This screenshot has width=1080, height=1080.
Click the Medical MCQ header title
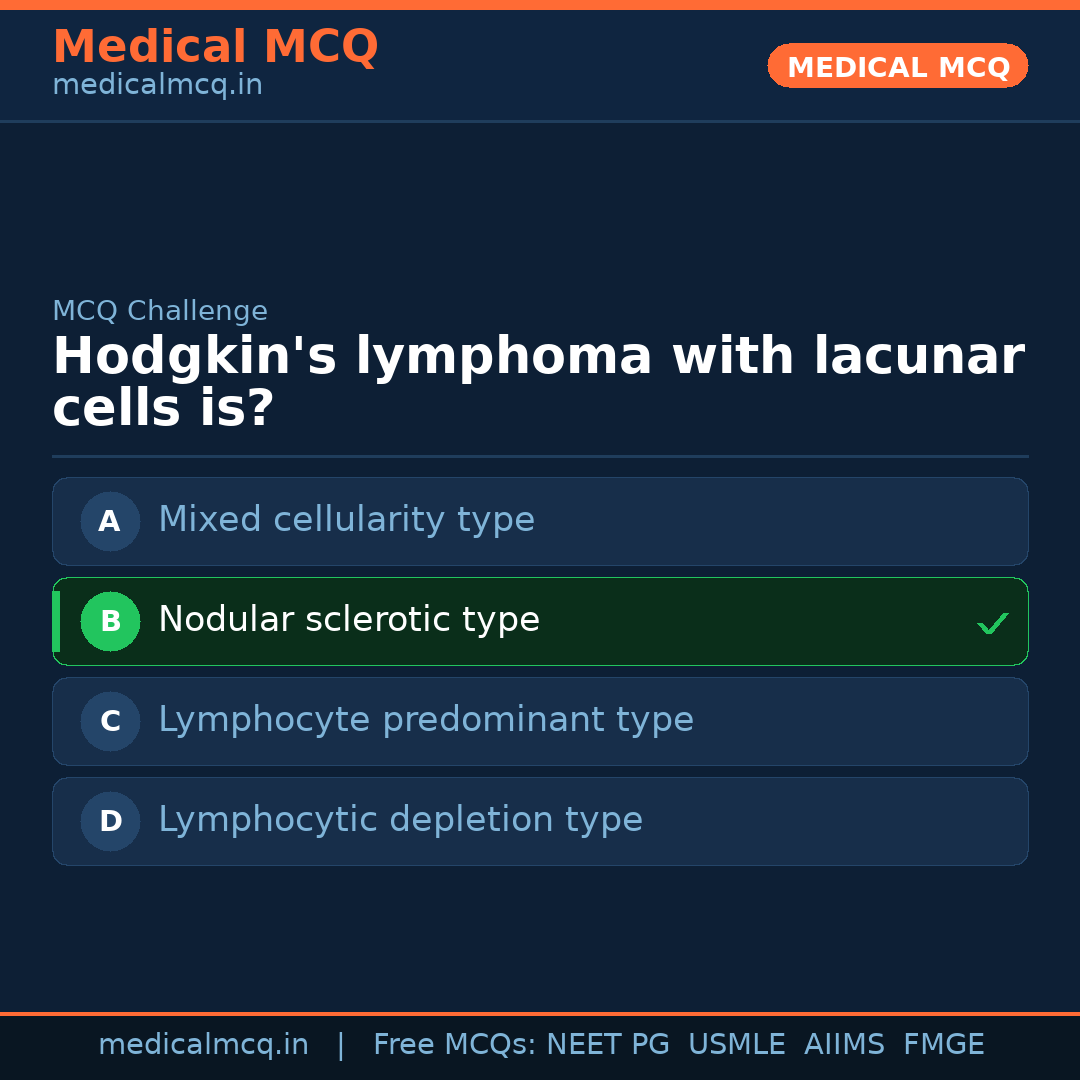215,47
